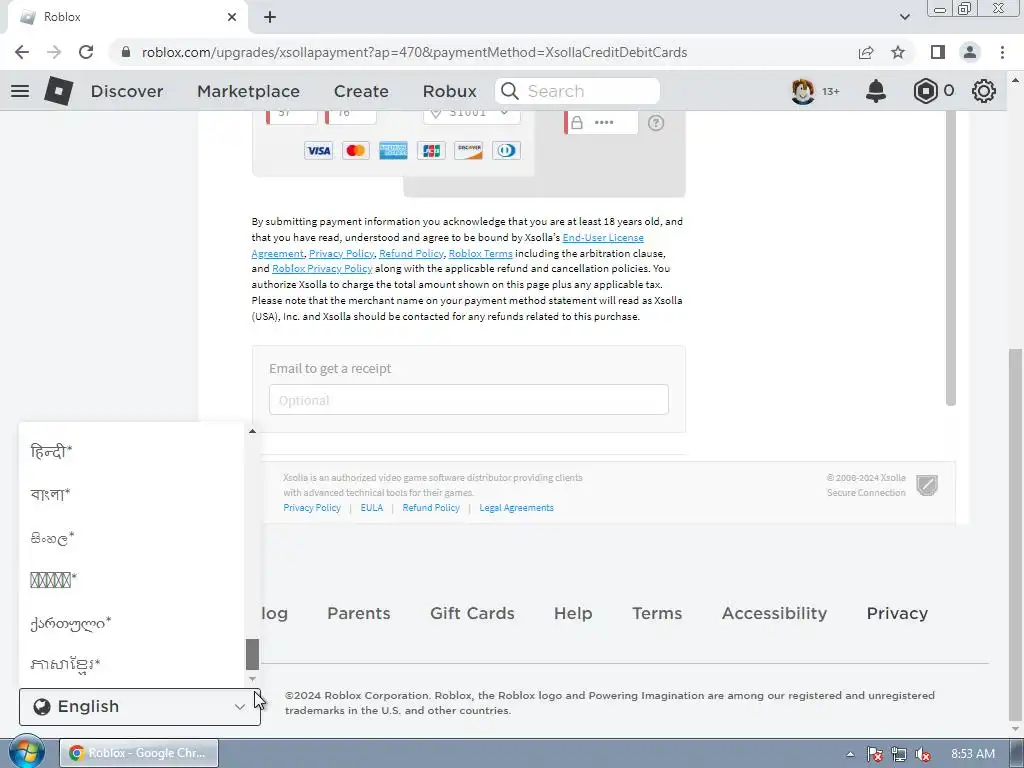This screenshot has width=1024, height=768.
Task: Open the Robux nav item
Action: 449,91
